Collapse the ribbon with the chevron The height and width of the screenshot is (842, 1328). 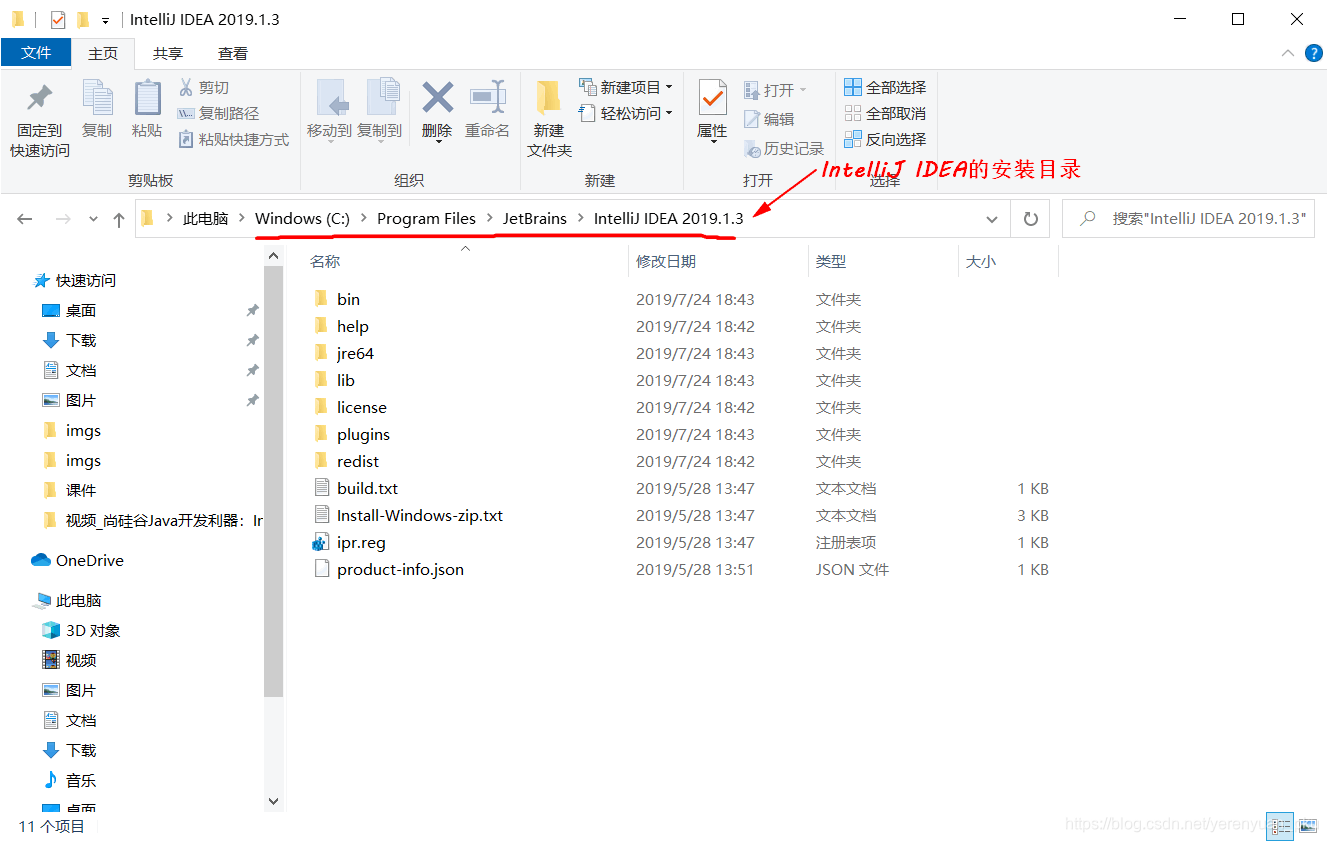pyautogui.click(x=1288, y=53)
